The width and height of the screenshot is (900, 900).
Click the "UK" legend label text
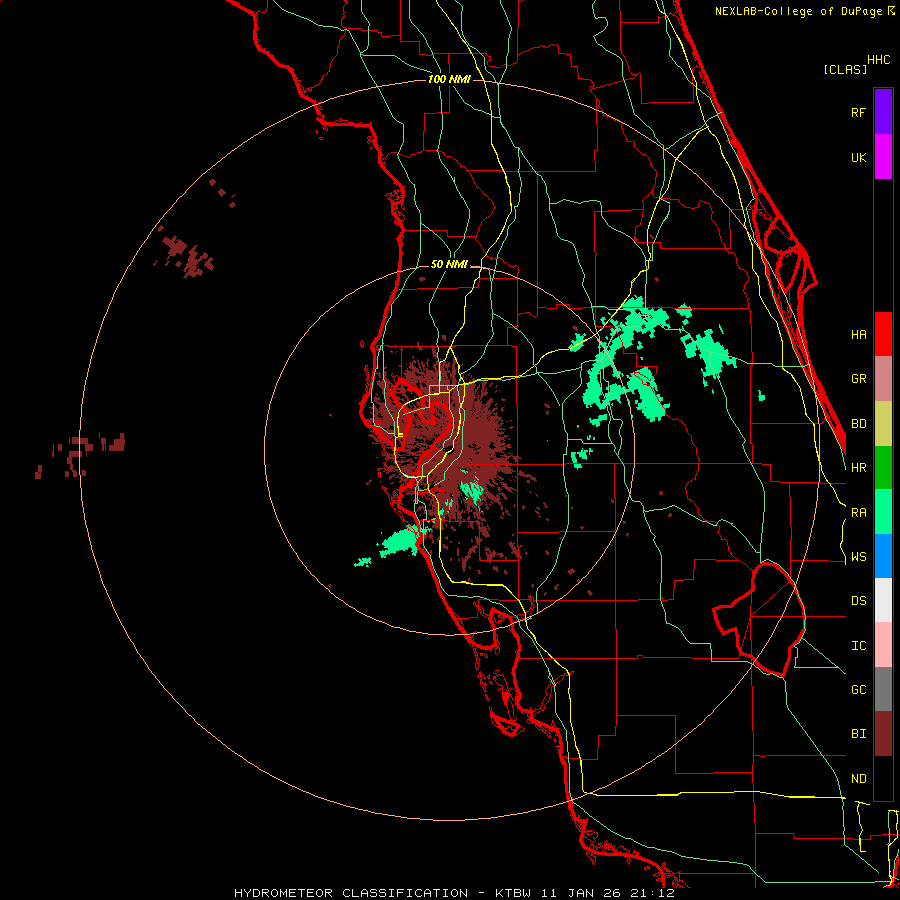[858, 157]
